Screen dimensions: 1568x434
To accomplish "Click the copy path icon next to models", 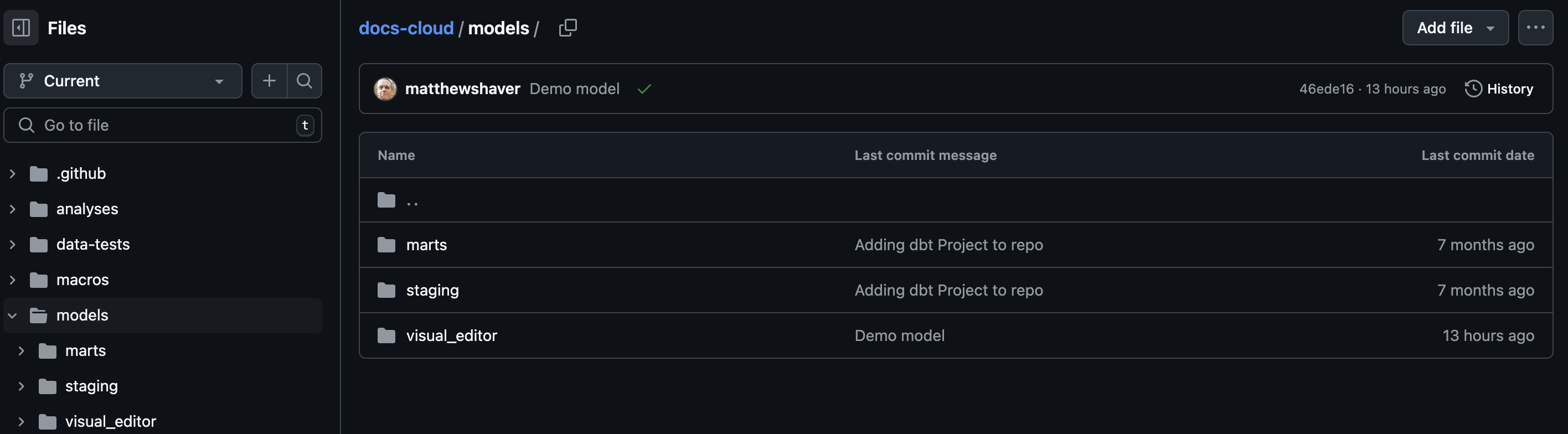I will coord(568,27).
